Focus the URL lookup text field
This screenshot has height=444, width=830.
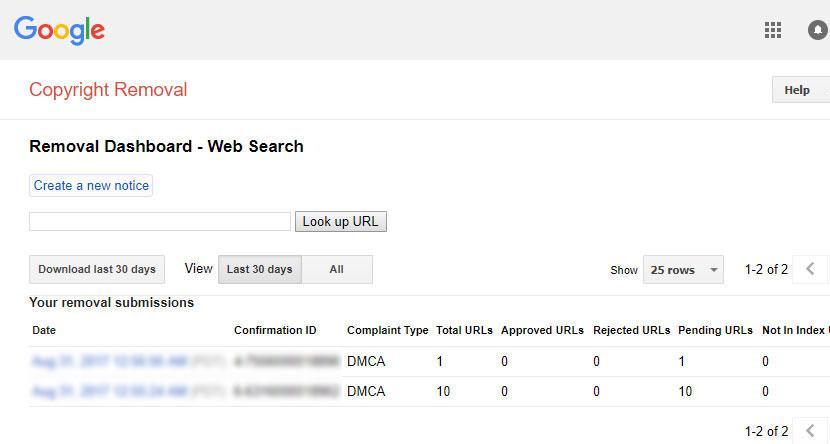tap(160, 221)
